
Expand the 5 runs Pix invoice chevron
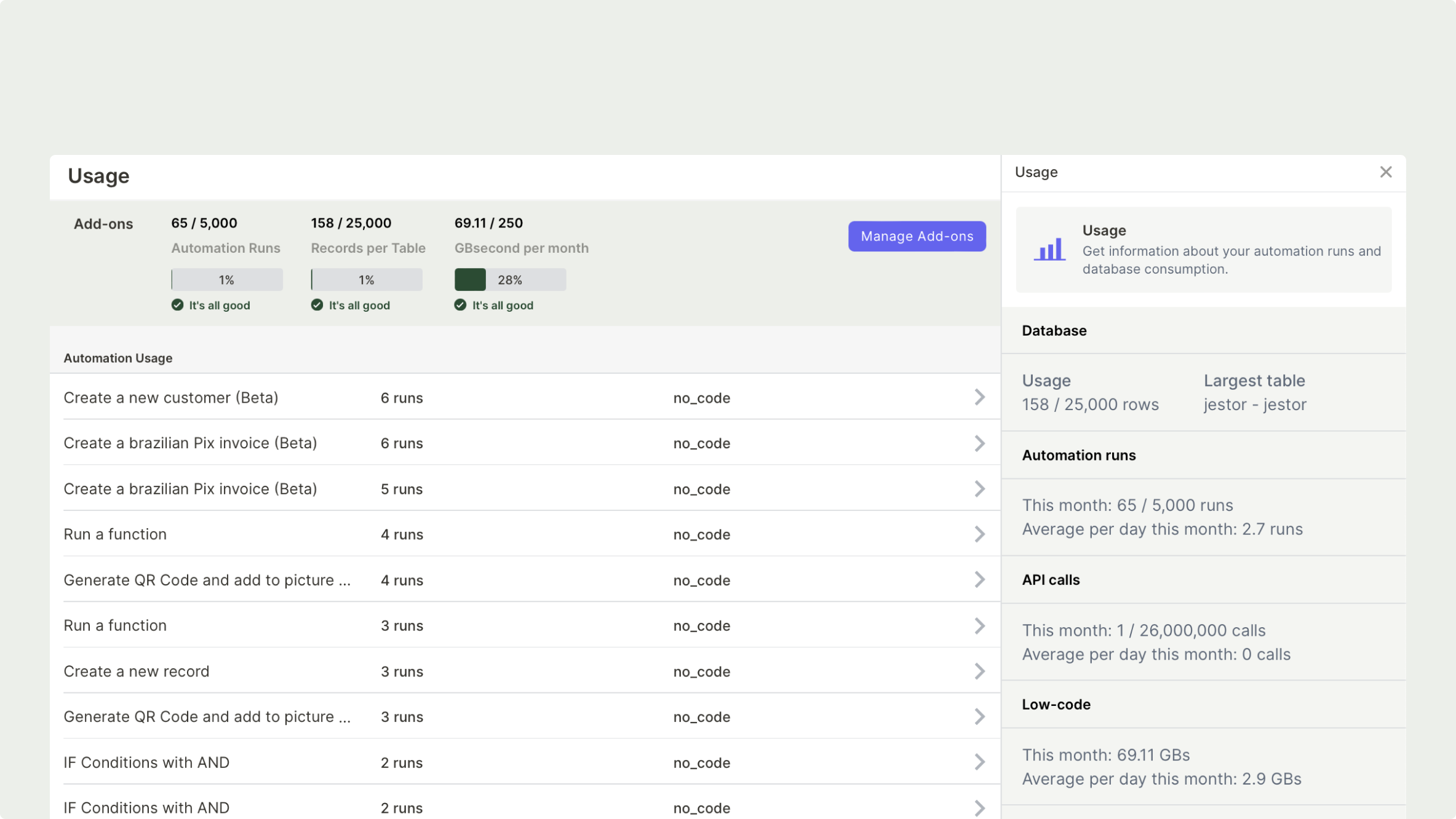tap(979, 489)
